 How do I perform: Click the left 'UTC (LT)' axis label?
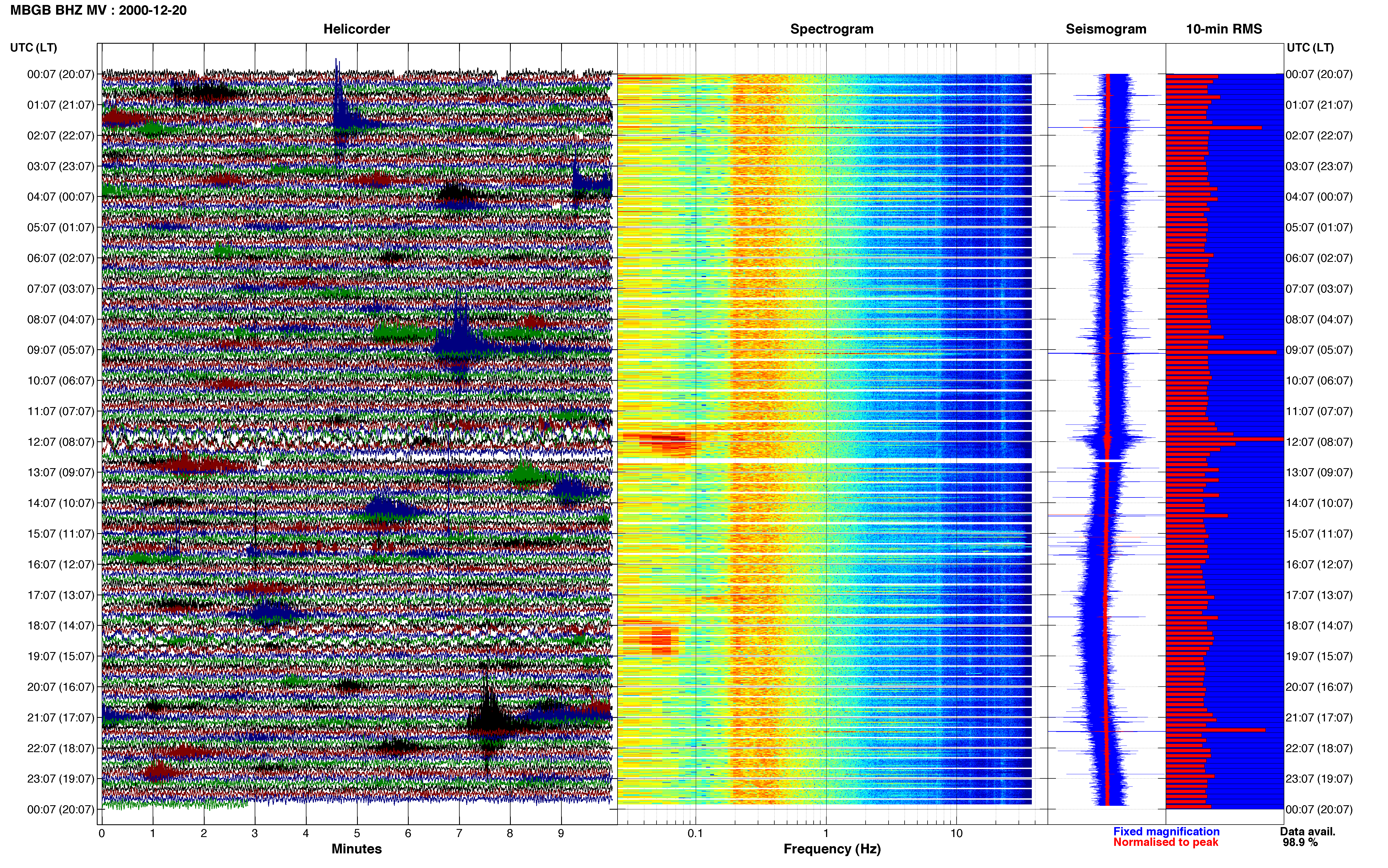(x=33, y=47)
